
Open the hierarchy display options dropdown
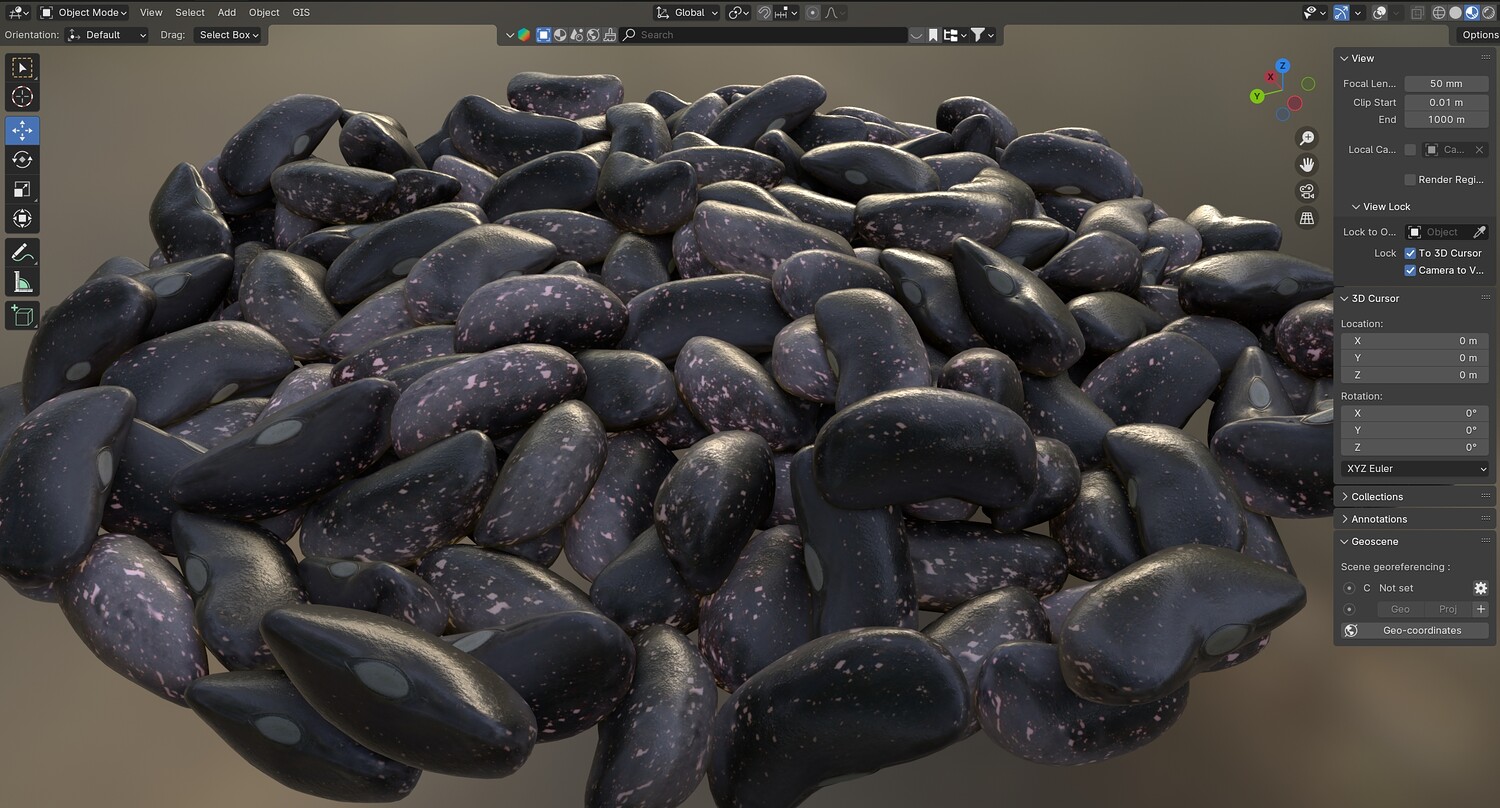[954, 35]
